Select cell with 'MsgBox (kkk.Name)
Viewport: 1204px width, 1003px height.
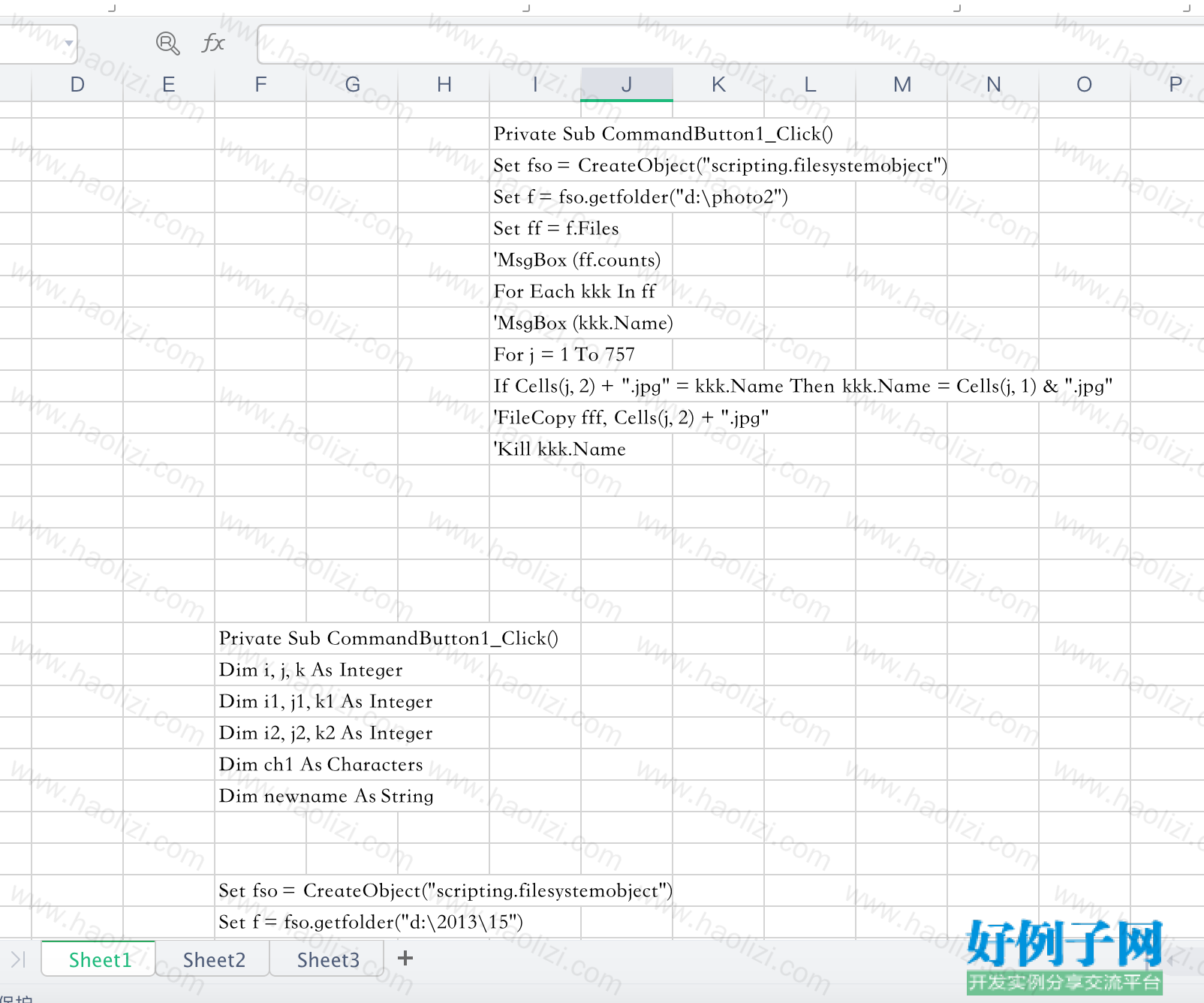click(582, 323)
